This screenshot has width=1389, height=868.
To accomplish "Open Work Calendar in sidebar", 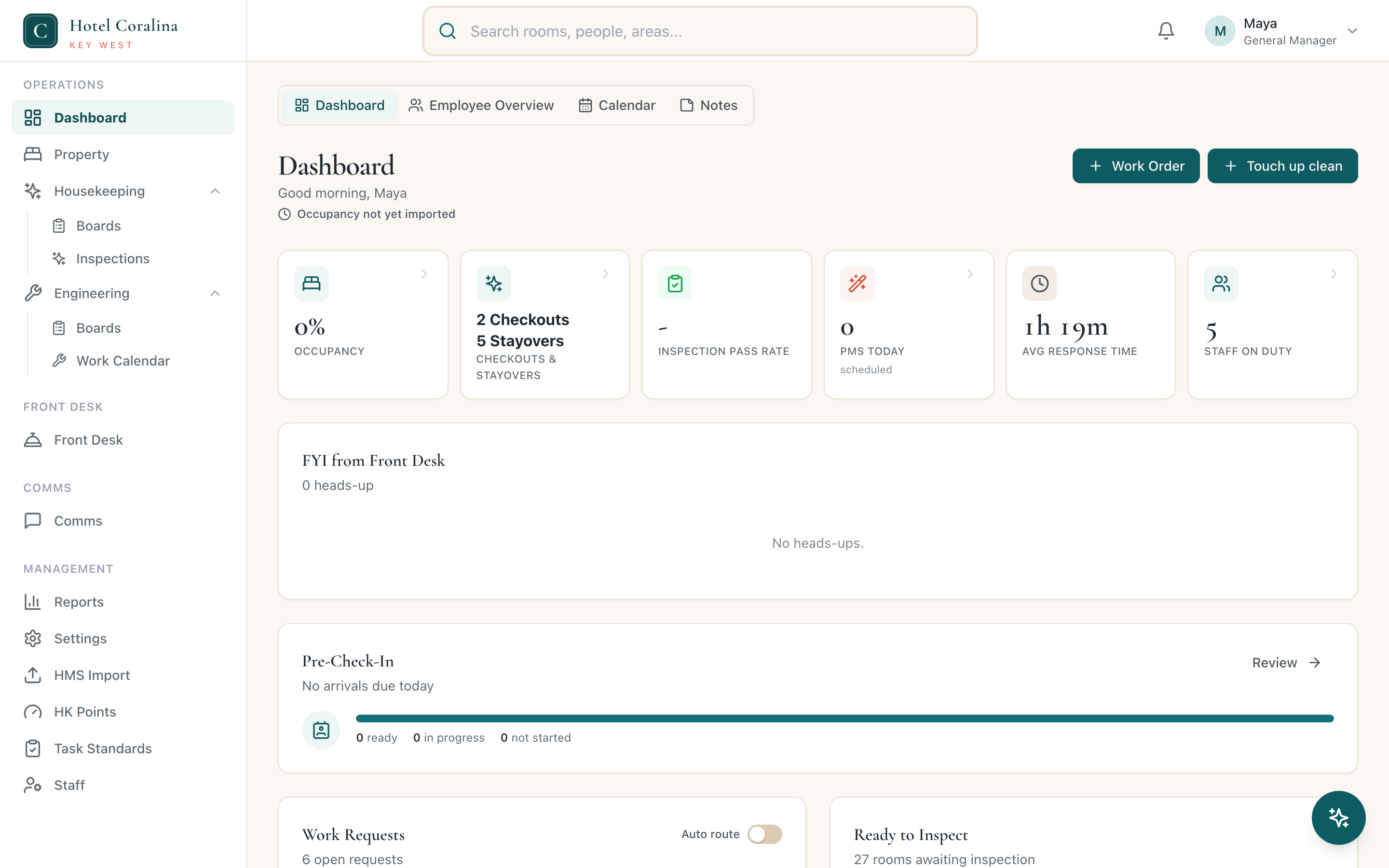I will tap(123, 361).
